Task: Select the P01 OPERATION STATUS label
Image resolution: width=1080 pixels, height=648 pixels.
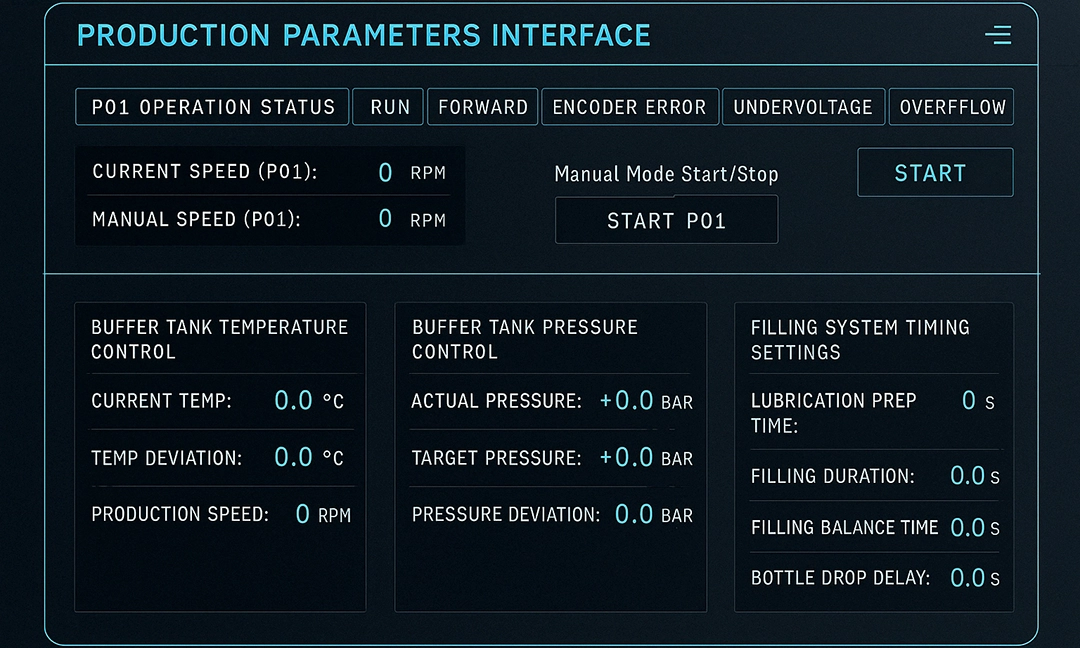Action: point(212,107)
